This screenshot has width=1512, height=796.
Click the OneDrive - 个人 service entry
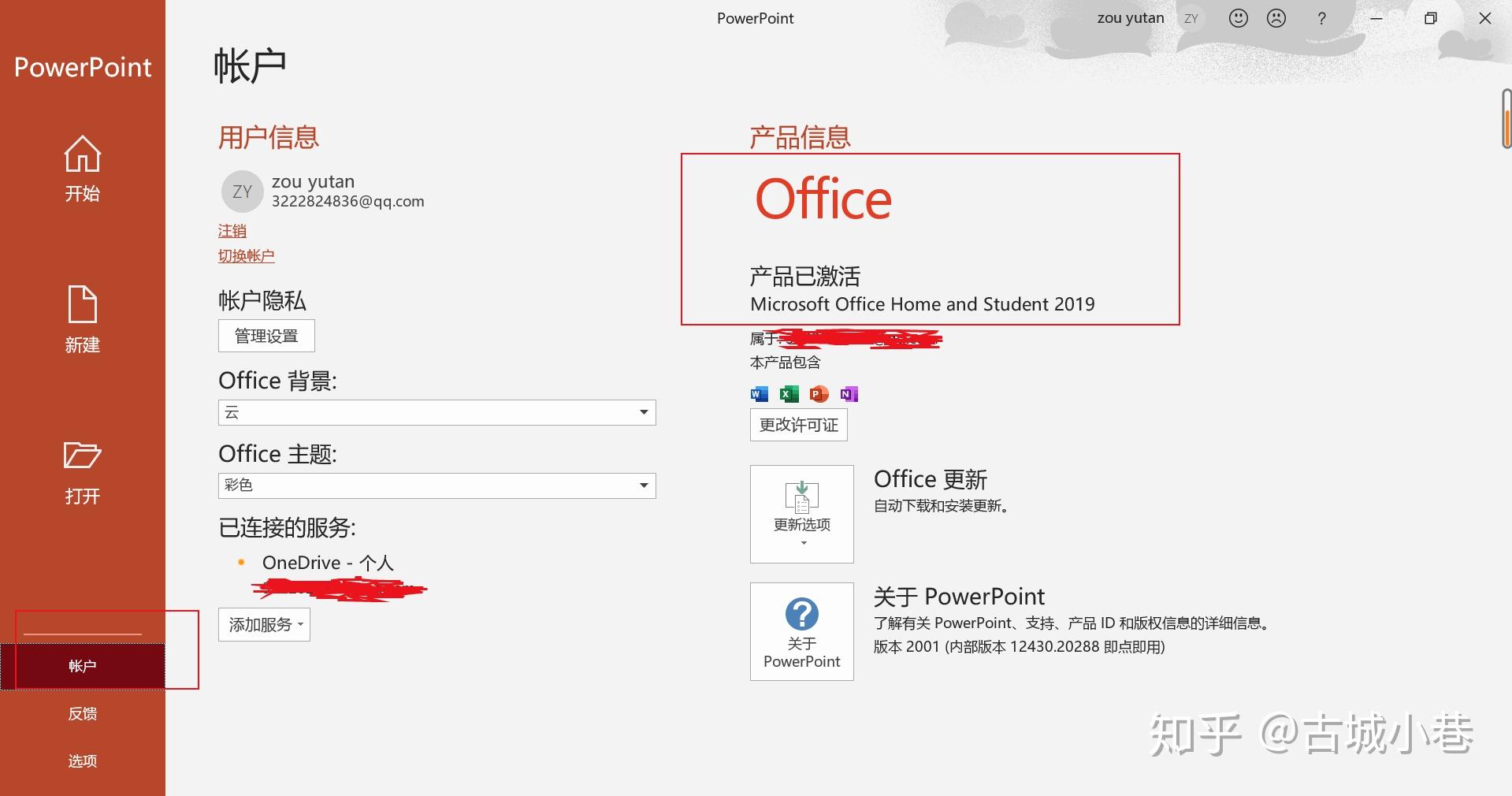point(328,563)
